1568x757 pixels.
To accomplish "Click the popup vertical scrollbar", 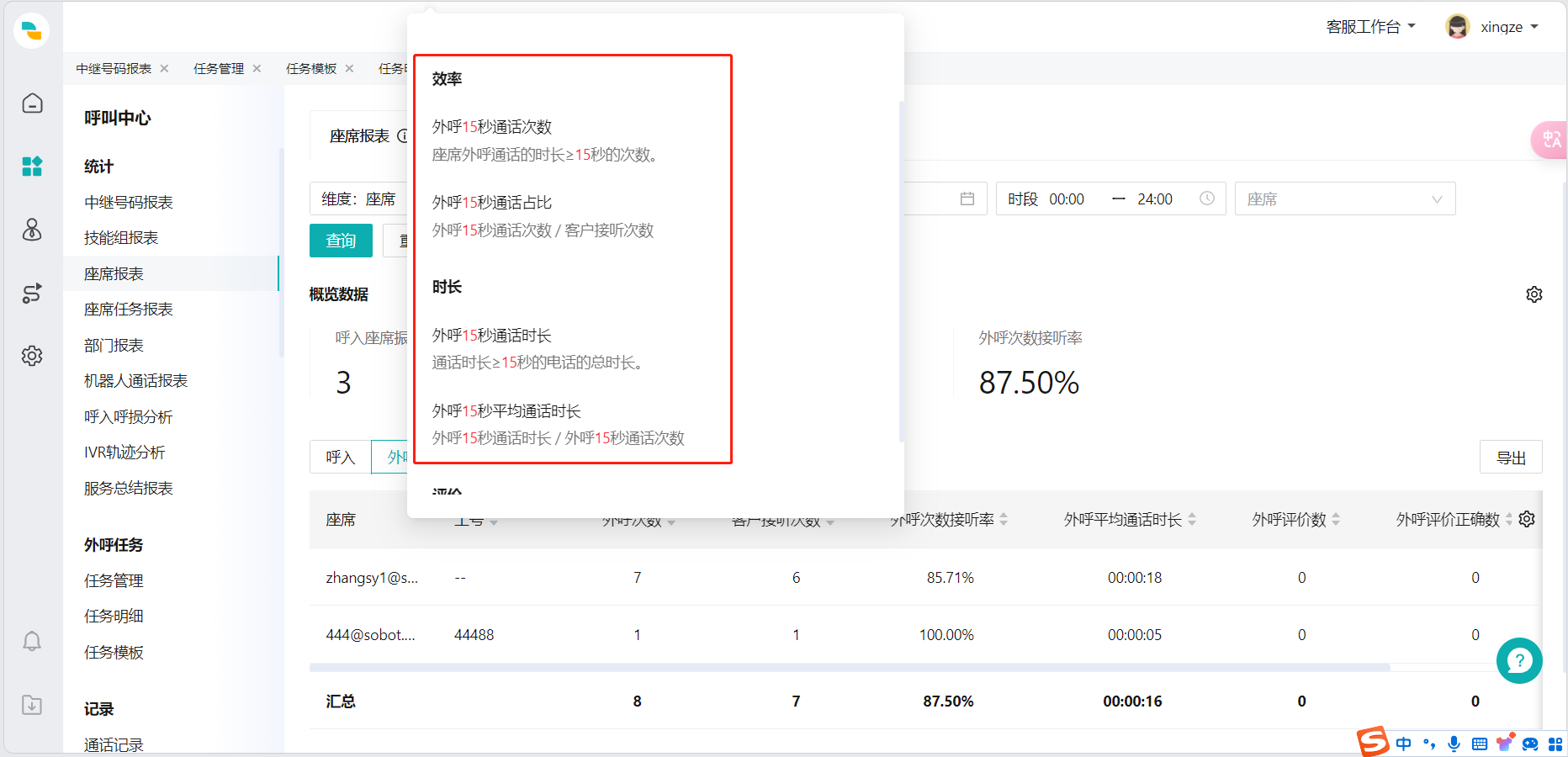I will click(901, 271).
